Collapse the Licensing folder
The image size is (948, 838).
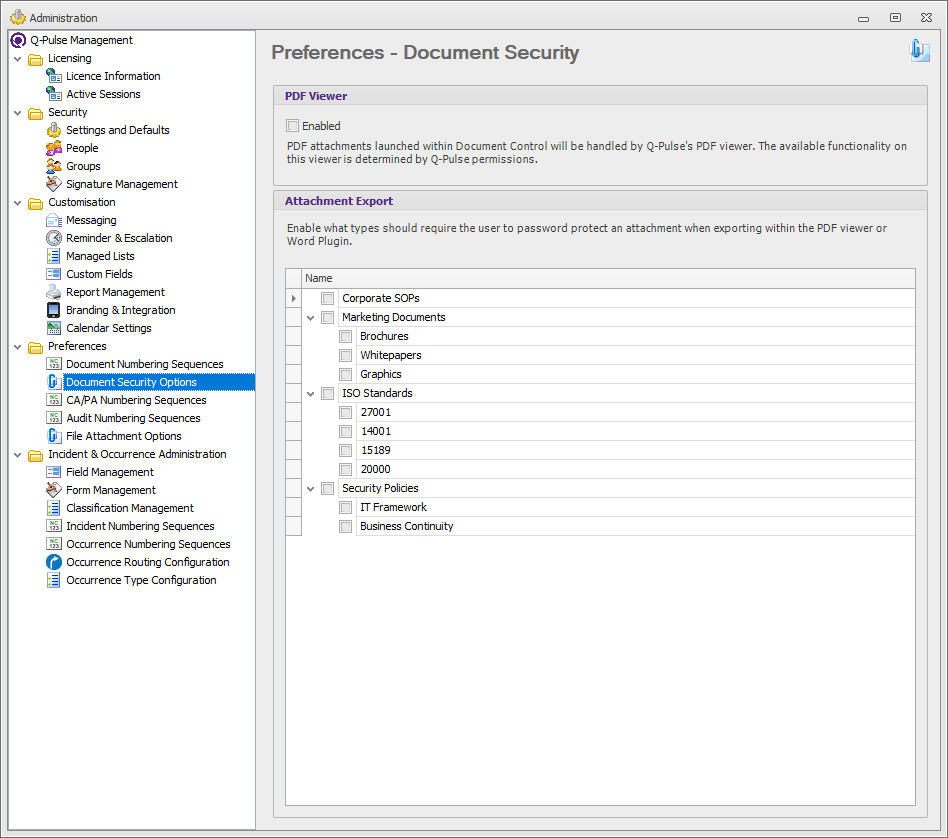pos(18,59)
